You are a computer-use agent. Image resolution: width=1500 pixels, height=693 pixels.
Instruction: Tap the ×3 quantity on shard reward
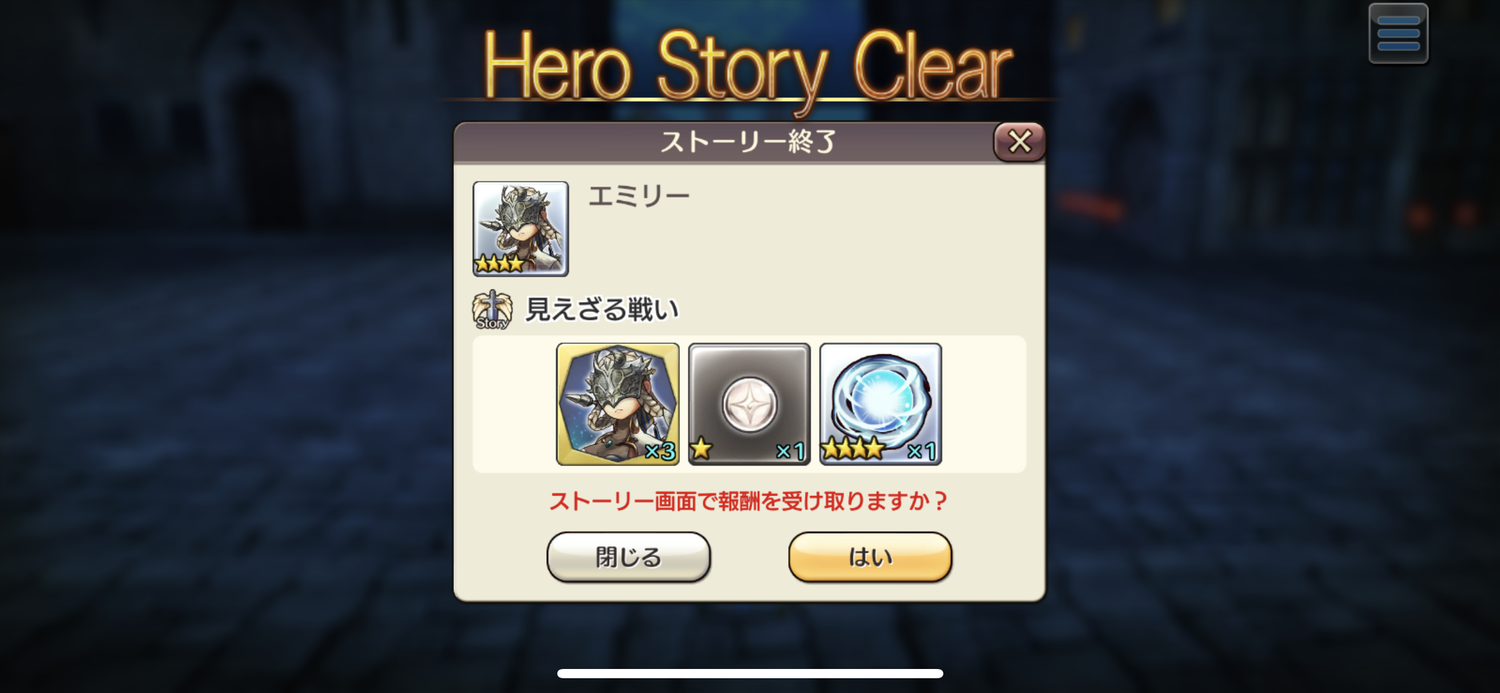(x=660, y=452)
